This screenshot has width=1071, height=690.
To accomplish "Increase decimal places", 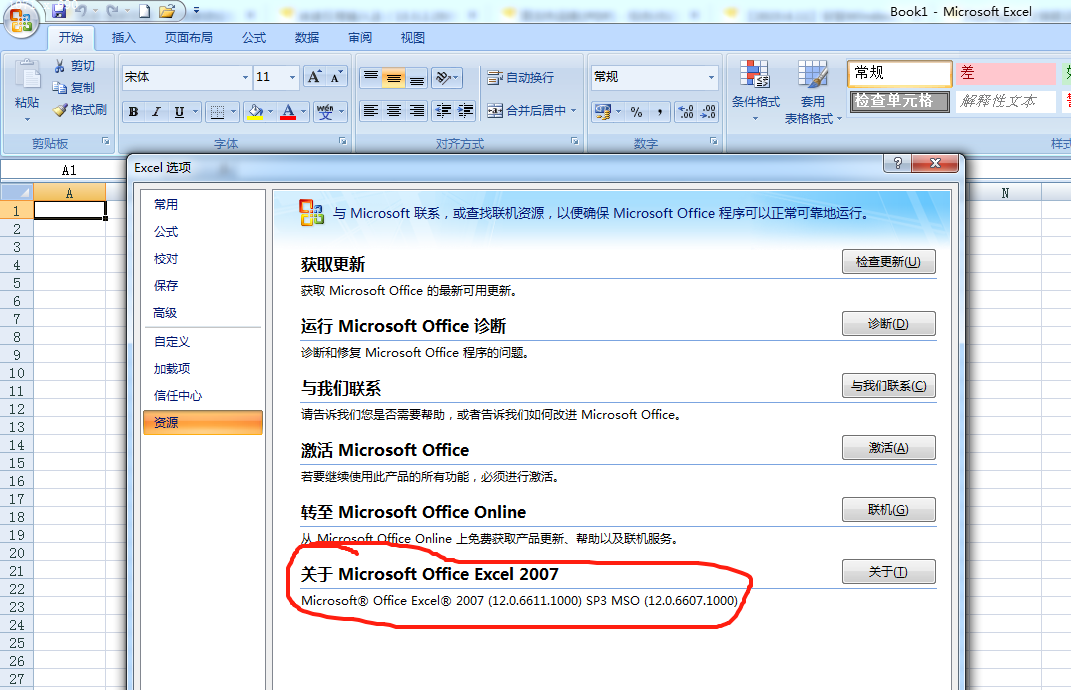I will 686,111.
